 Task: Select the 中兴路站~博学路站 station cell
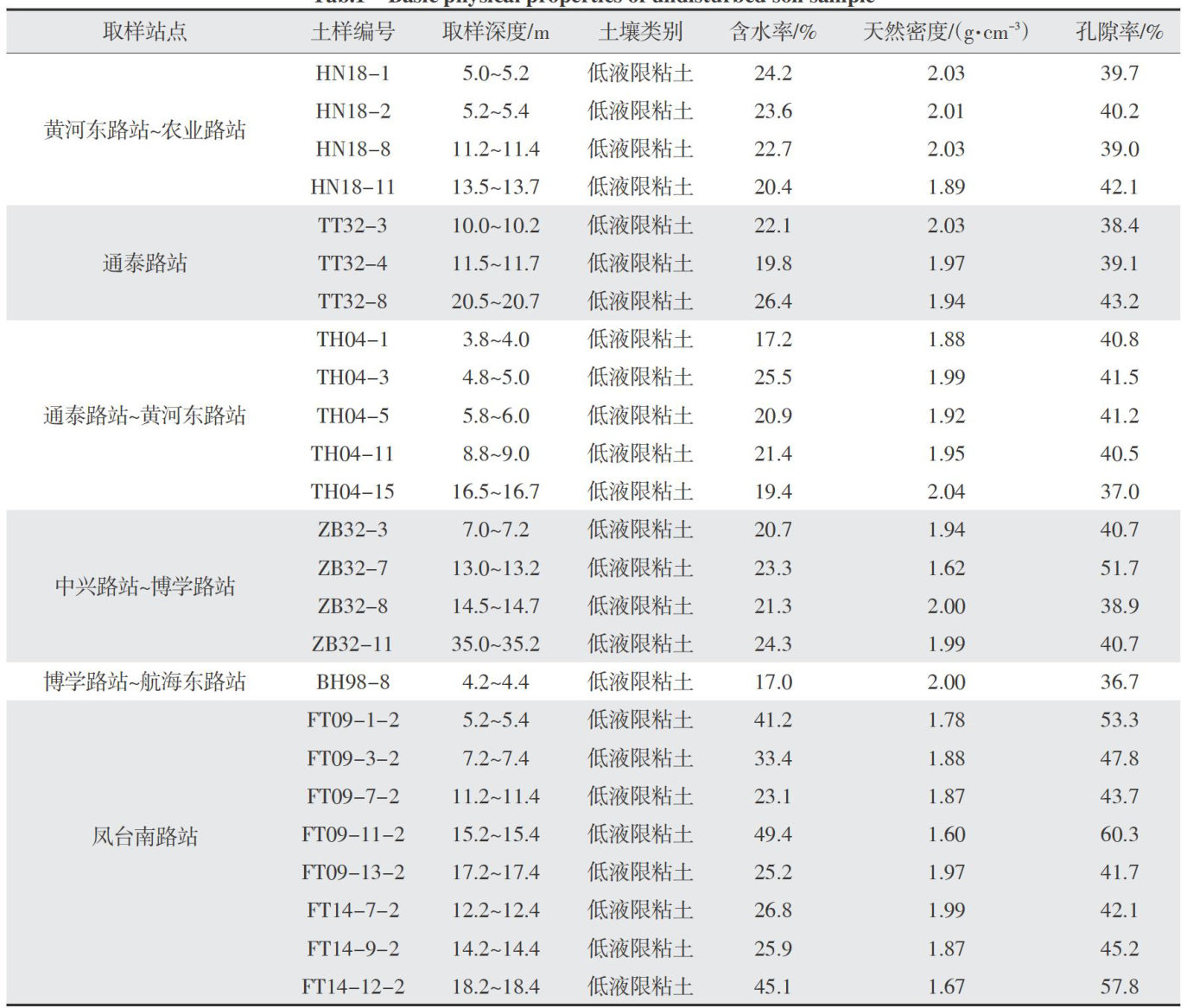[144, 586]
